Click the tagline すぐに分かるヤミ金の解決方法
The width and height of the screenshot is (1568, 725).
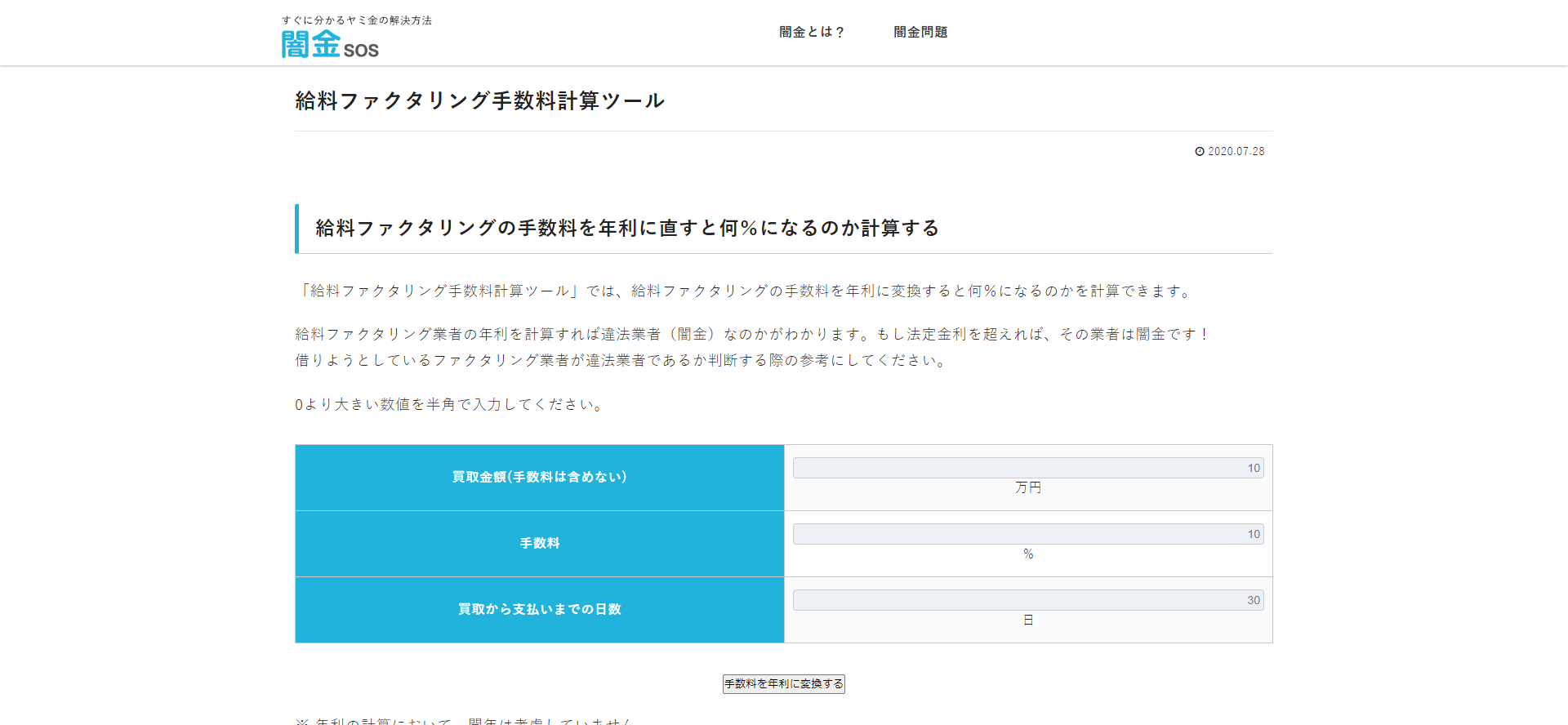coord(357,20)
